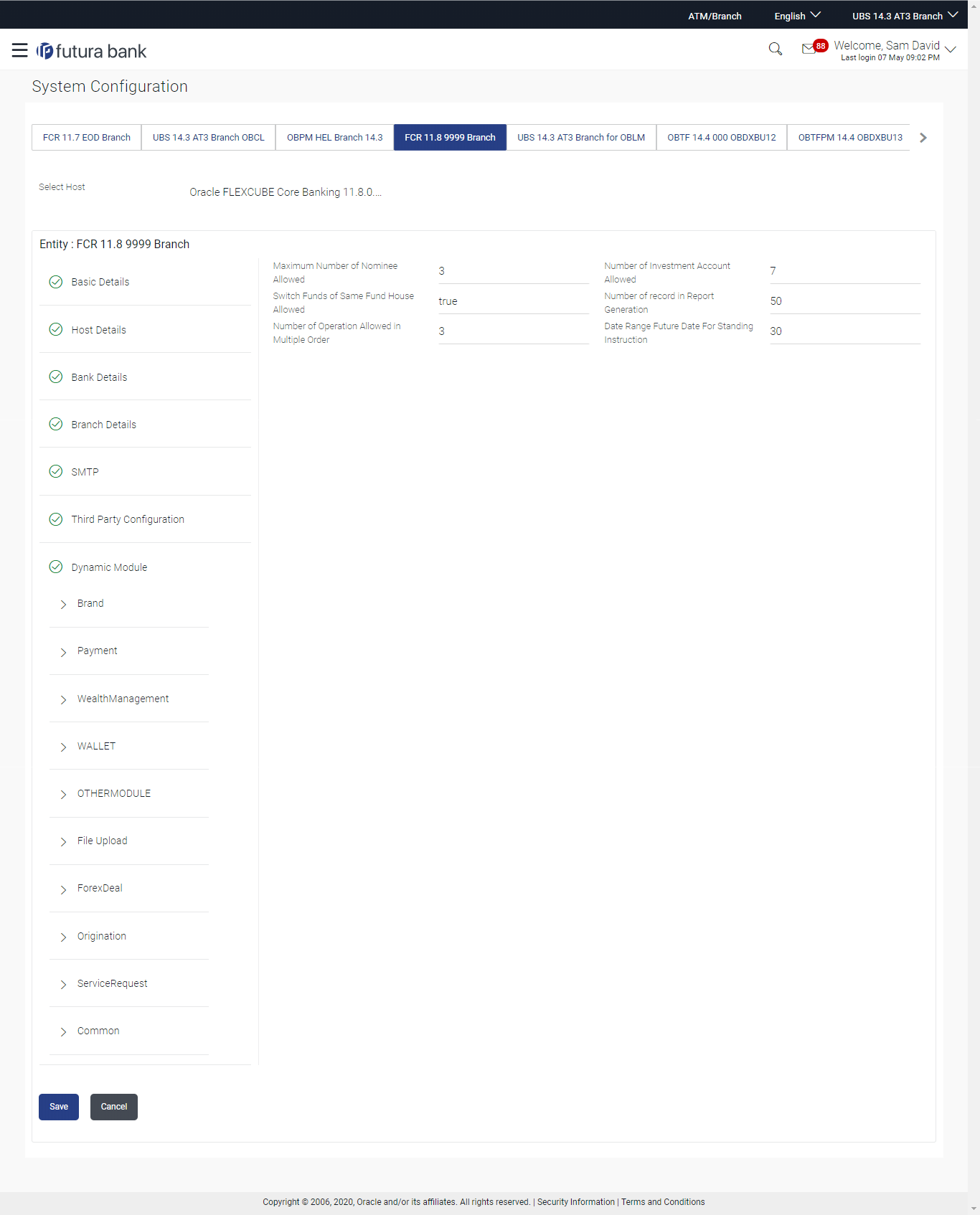Expand the WealthManagement chevron
The width and height of the screenshot is (980, 1215).
click(63, 699)
